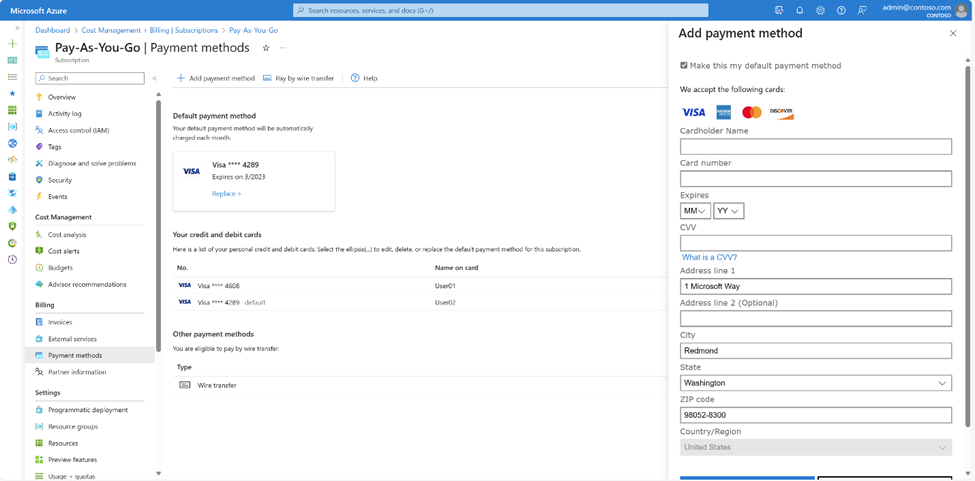Expand the left rail with the double chevron
This screenshot has height=481, width=975.
(x=17, y=28)
